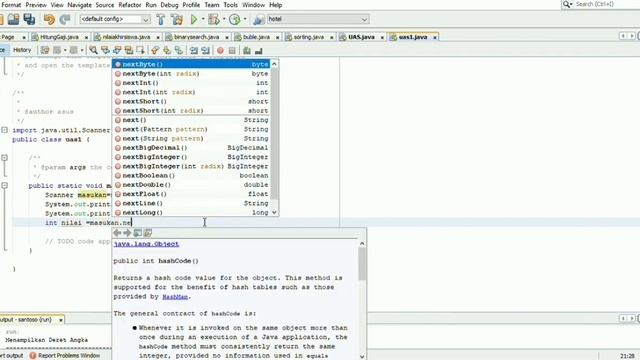The image size is (640, 360).
Task: Open Profile Project dropdown arrow
Action: tap(245, 19)
